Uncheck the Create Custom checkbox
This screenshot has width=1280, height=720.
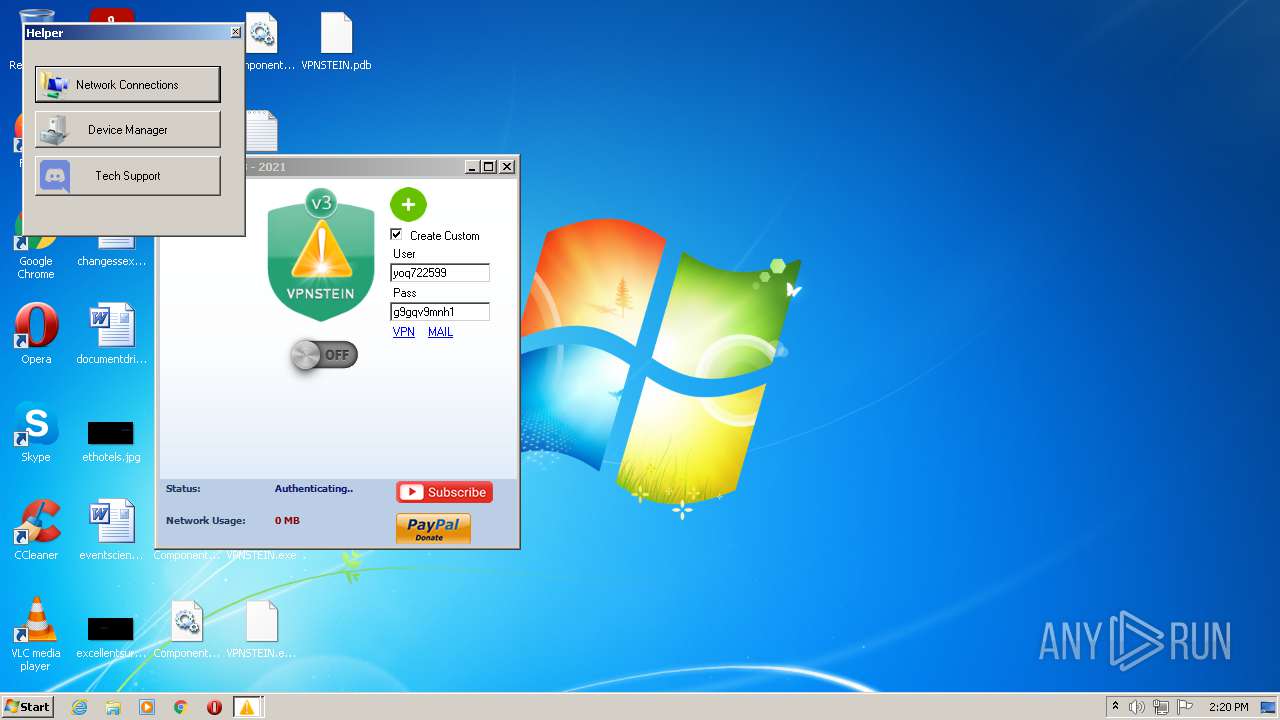[x=396, y=234]
